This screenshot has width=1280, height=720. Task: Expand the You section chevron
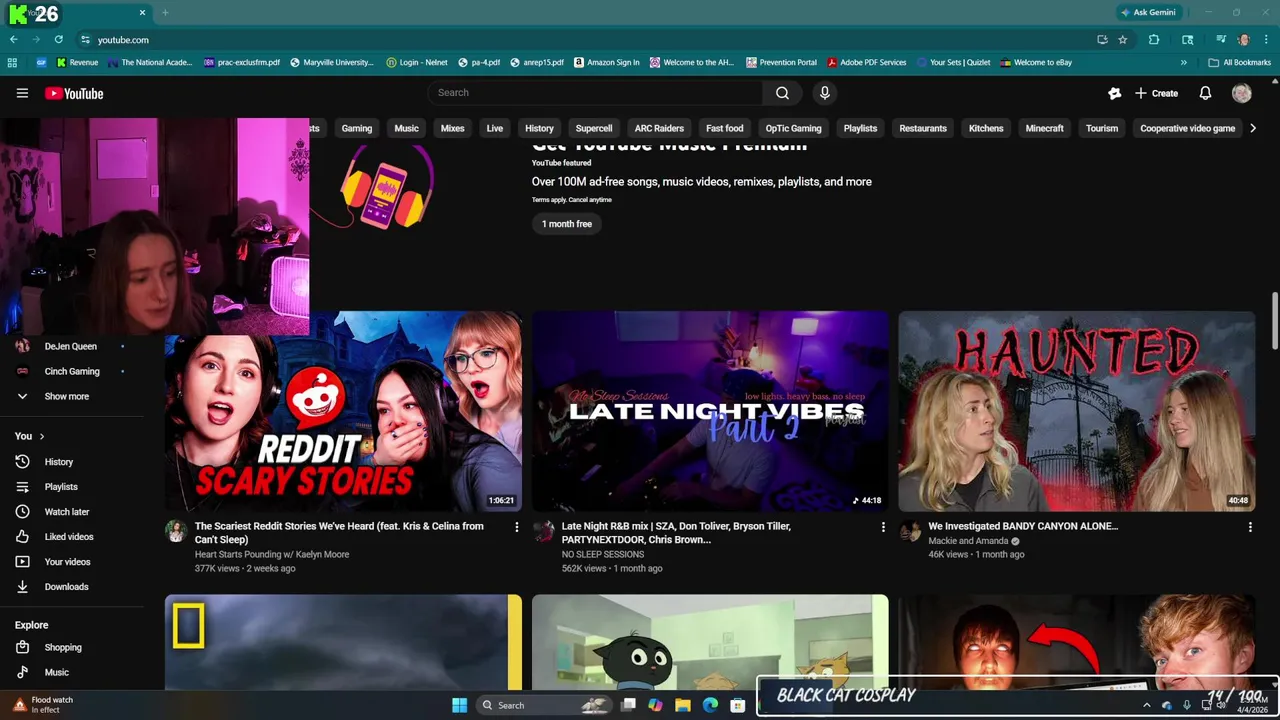click(41, 436)
